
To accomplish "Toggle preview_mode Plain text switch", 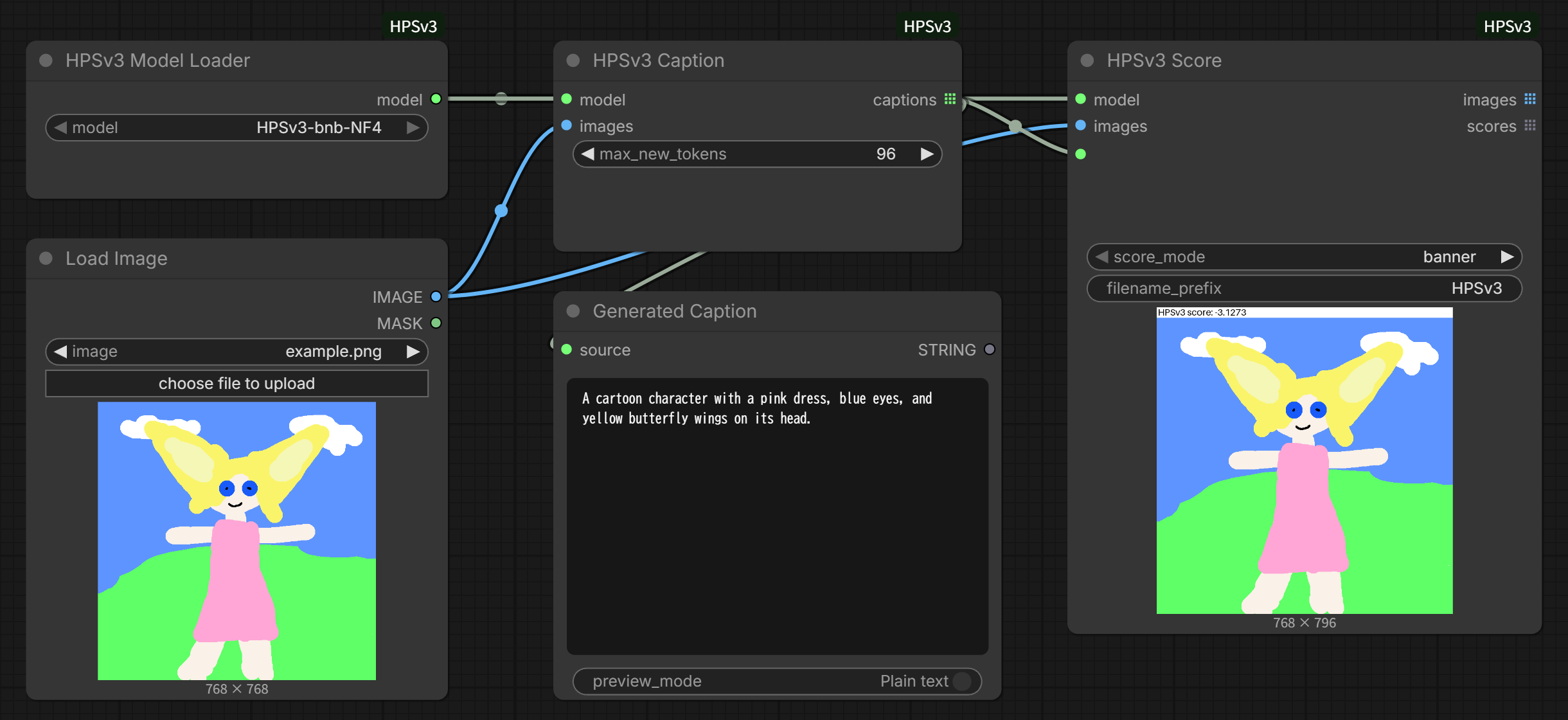I will (962, 681).
